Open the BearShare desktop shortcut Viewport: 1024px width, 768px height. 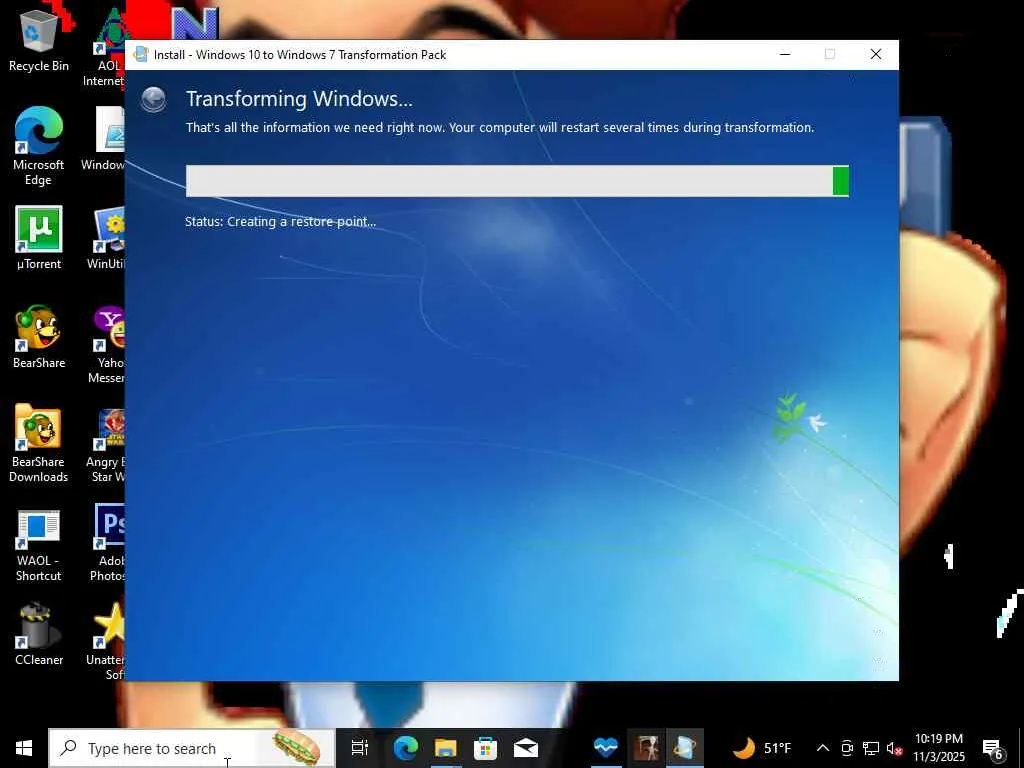coord(39,336)
